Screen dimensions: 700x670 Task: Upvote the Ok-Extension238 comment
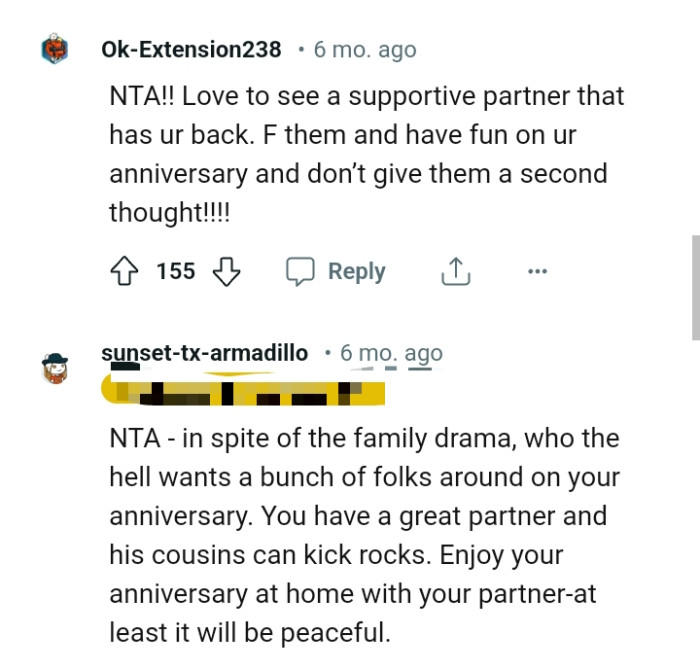125,271
